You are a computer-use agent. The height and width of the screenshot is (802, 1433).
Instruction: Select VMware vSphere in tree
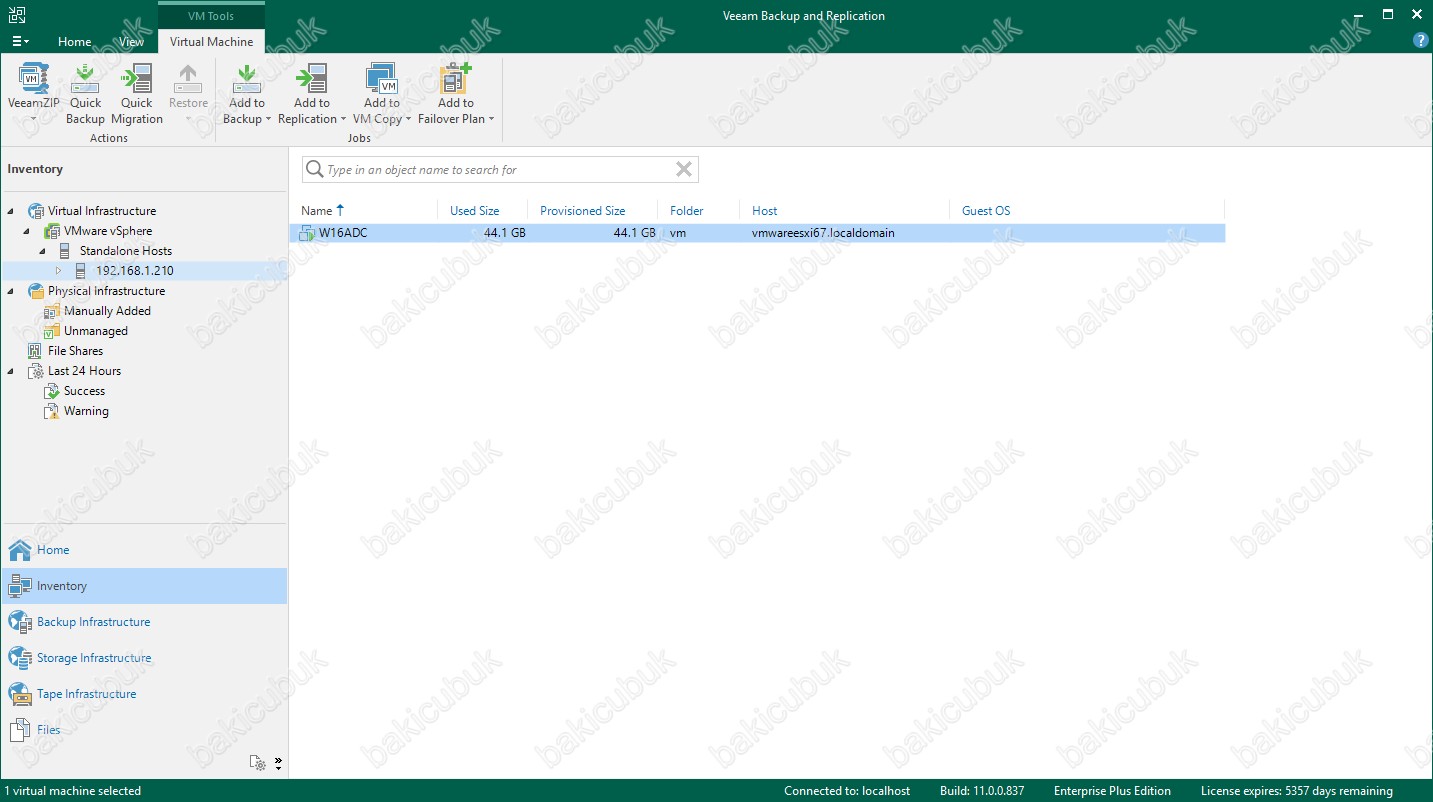[108, 231]
